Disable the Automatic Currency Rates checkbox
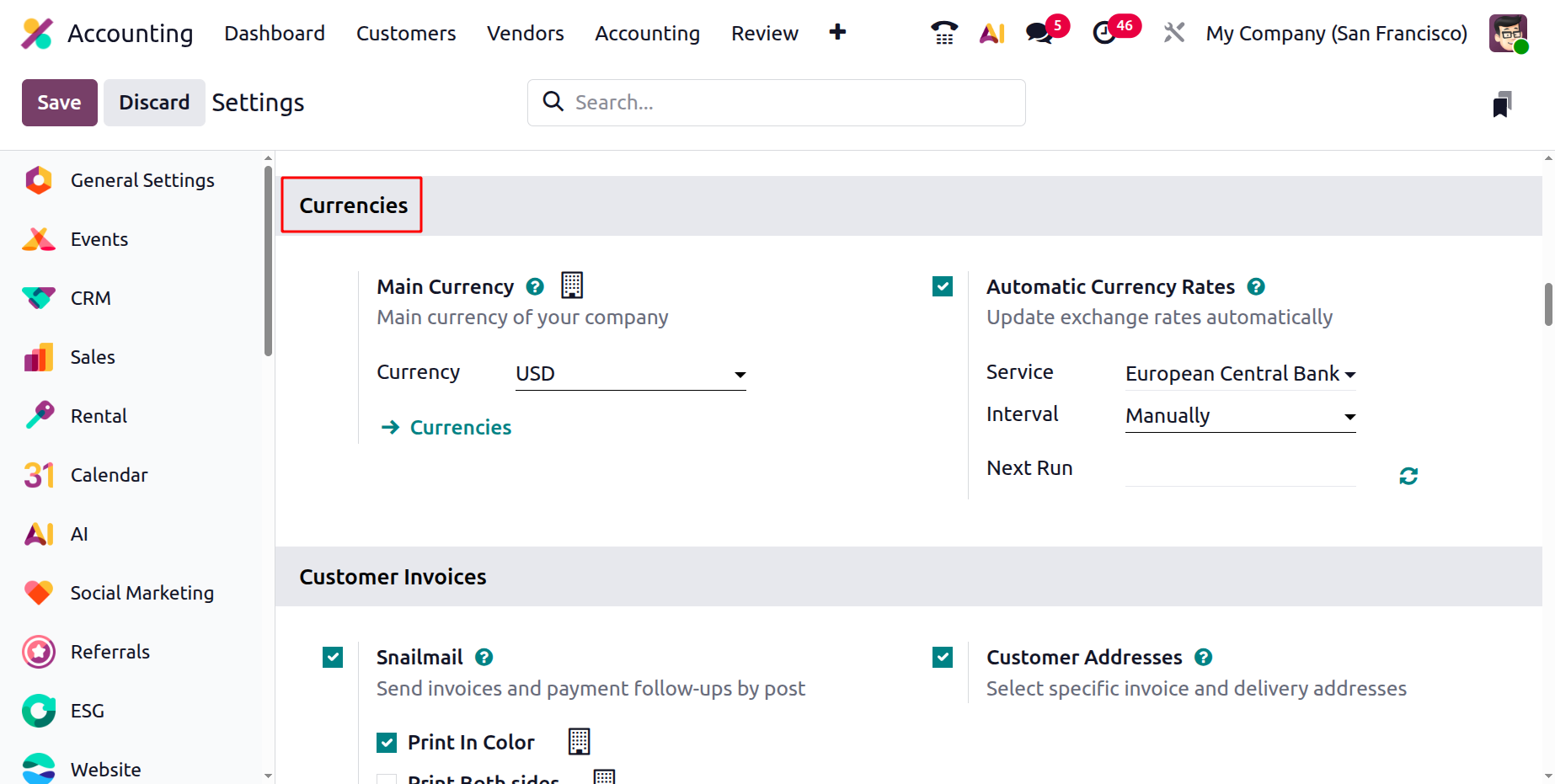1555x784 pixels. (943, 287)
